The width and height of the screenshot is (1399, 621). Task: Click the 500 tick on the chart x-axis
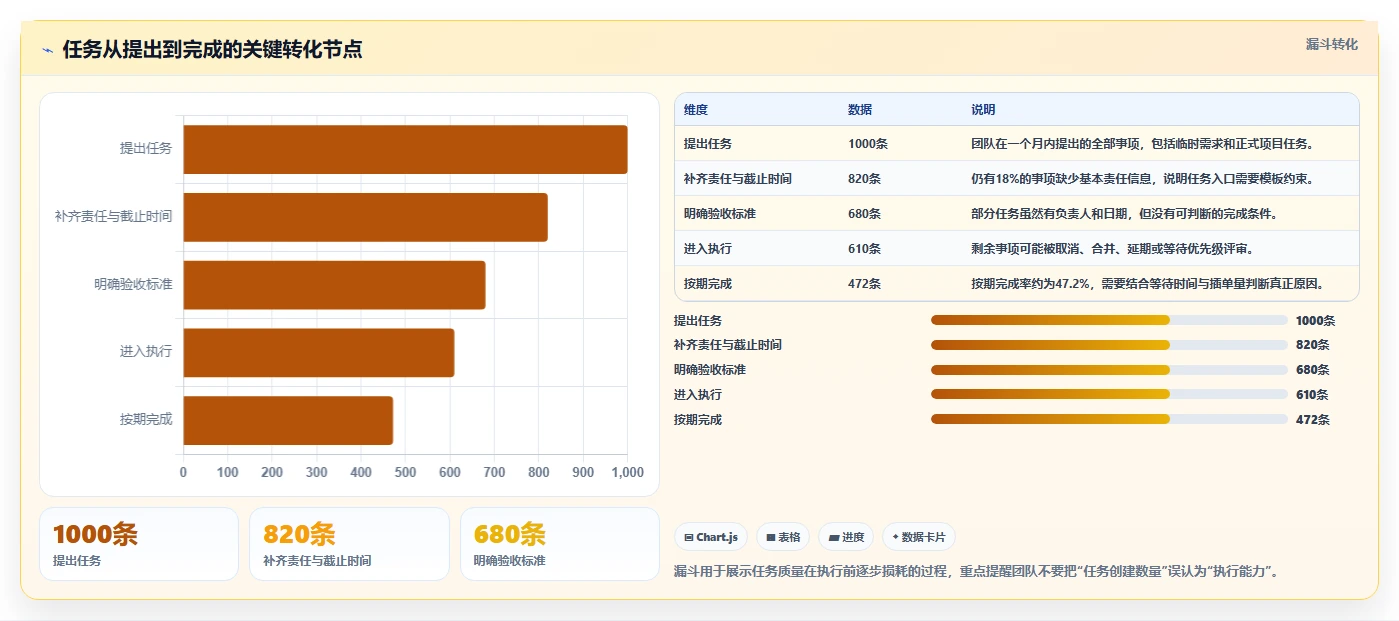406,472
